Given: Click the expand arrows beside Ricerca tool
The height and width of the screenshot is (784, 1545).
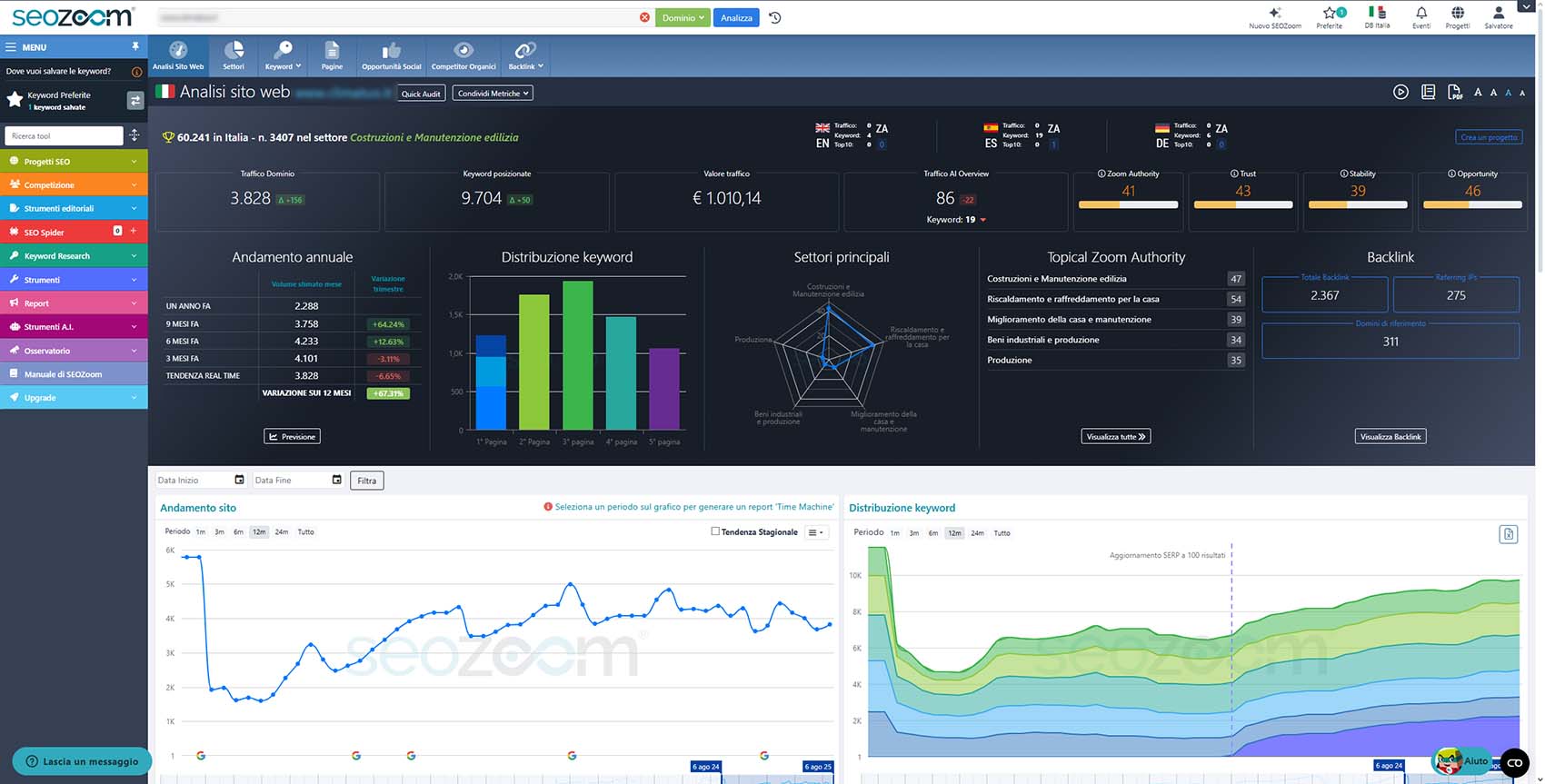Looking at the screenshot, I should [135, 135].
